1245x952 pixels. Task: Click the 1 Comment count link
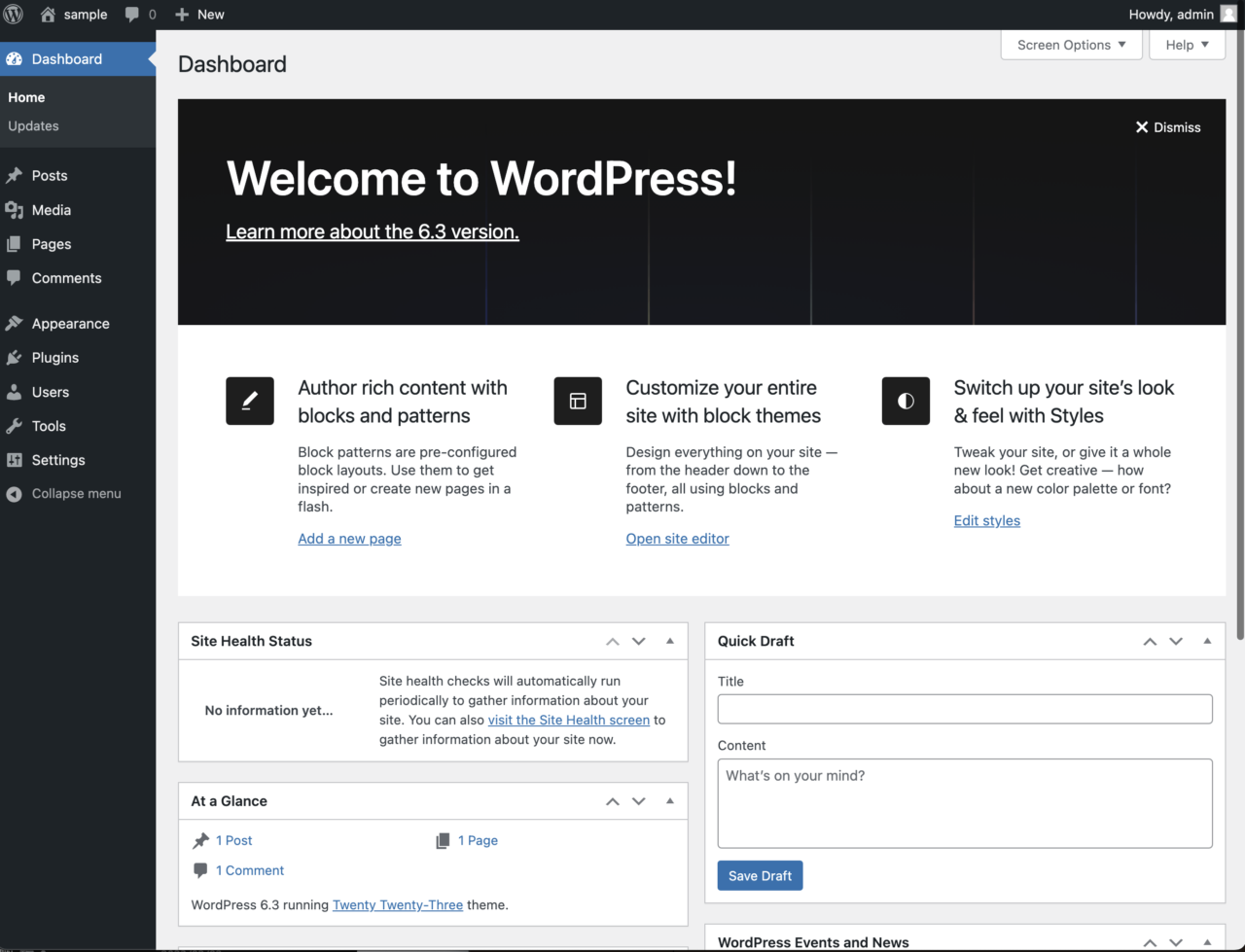[x=250, y=870]
